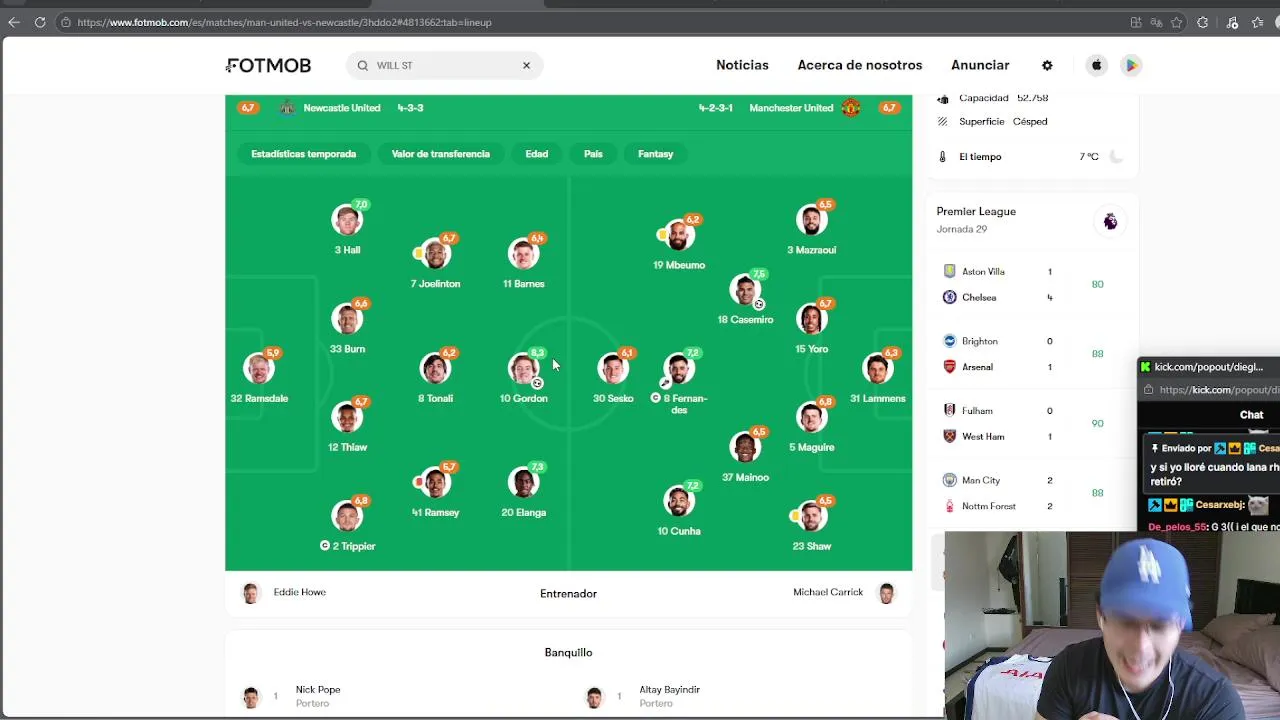Open Aston Villa vs Chelsea match
This screenshot has width=1280, height=720.
(x=1032, y=284)
